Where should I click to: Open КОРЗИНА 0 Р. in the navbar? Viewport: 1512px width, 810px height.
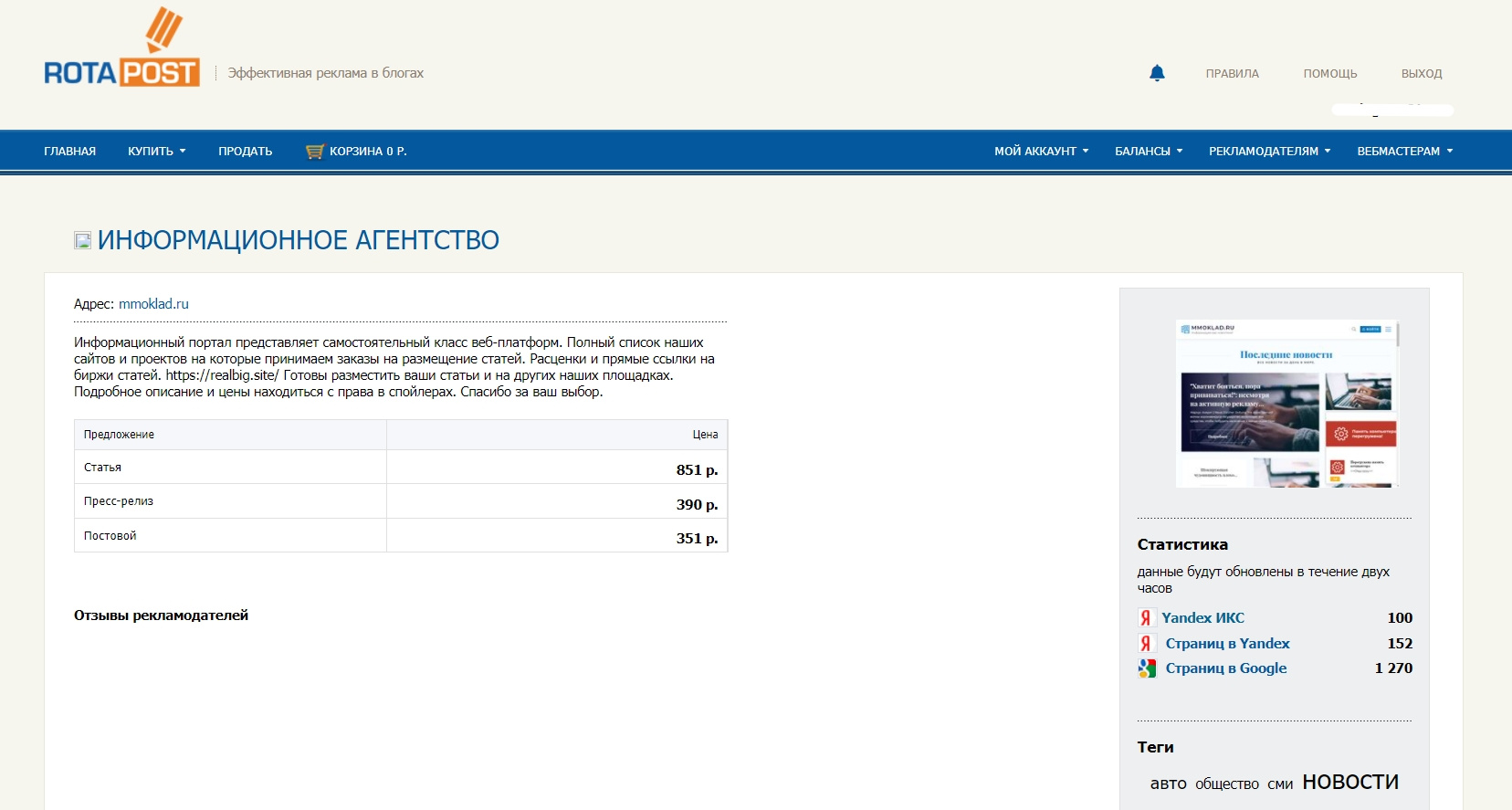[x=368, y=152]
